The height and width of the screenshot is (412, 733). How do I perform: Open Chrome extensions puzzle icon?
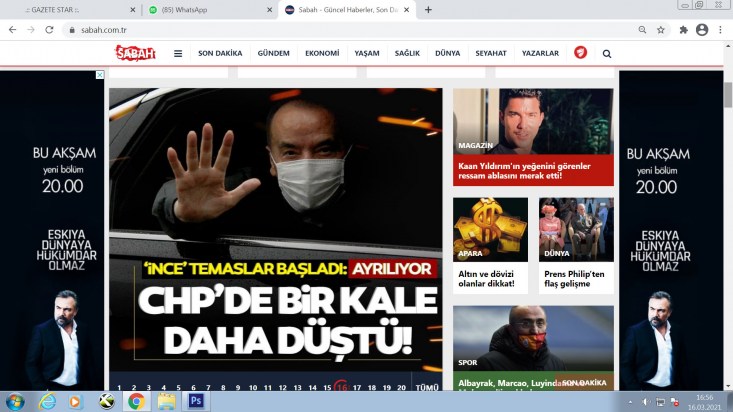point(683,30)
